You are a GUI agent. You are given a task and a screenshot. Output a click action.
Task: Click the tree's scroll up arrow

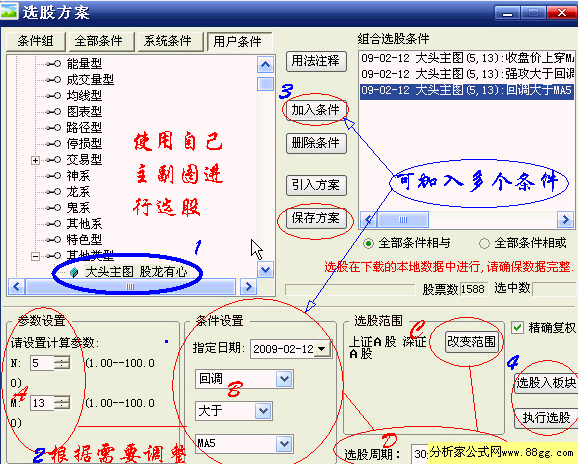point(265,65)
